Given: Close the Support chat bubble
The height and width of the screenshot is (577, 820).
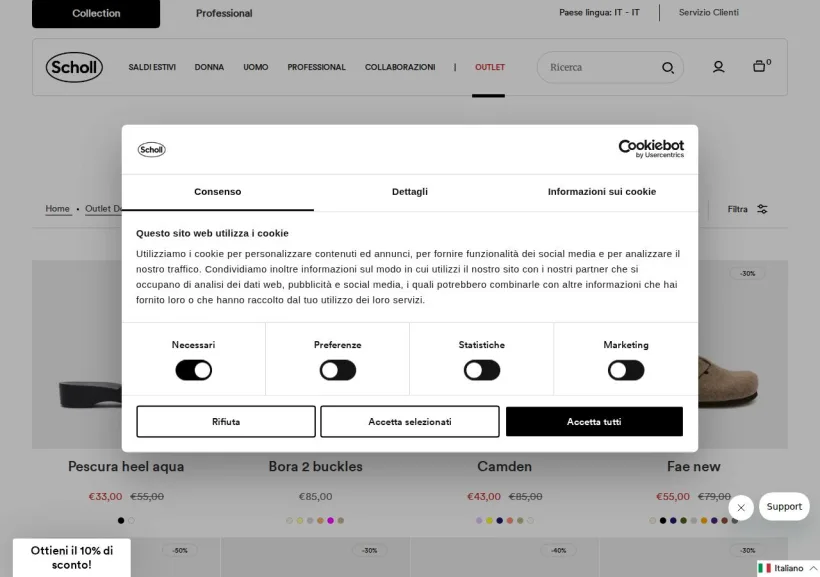Looking at the screenshot, I should coord(741,507).
